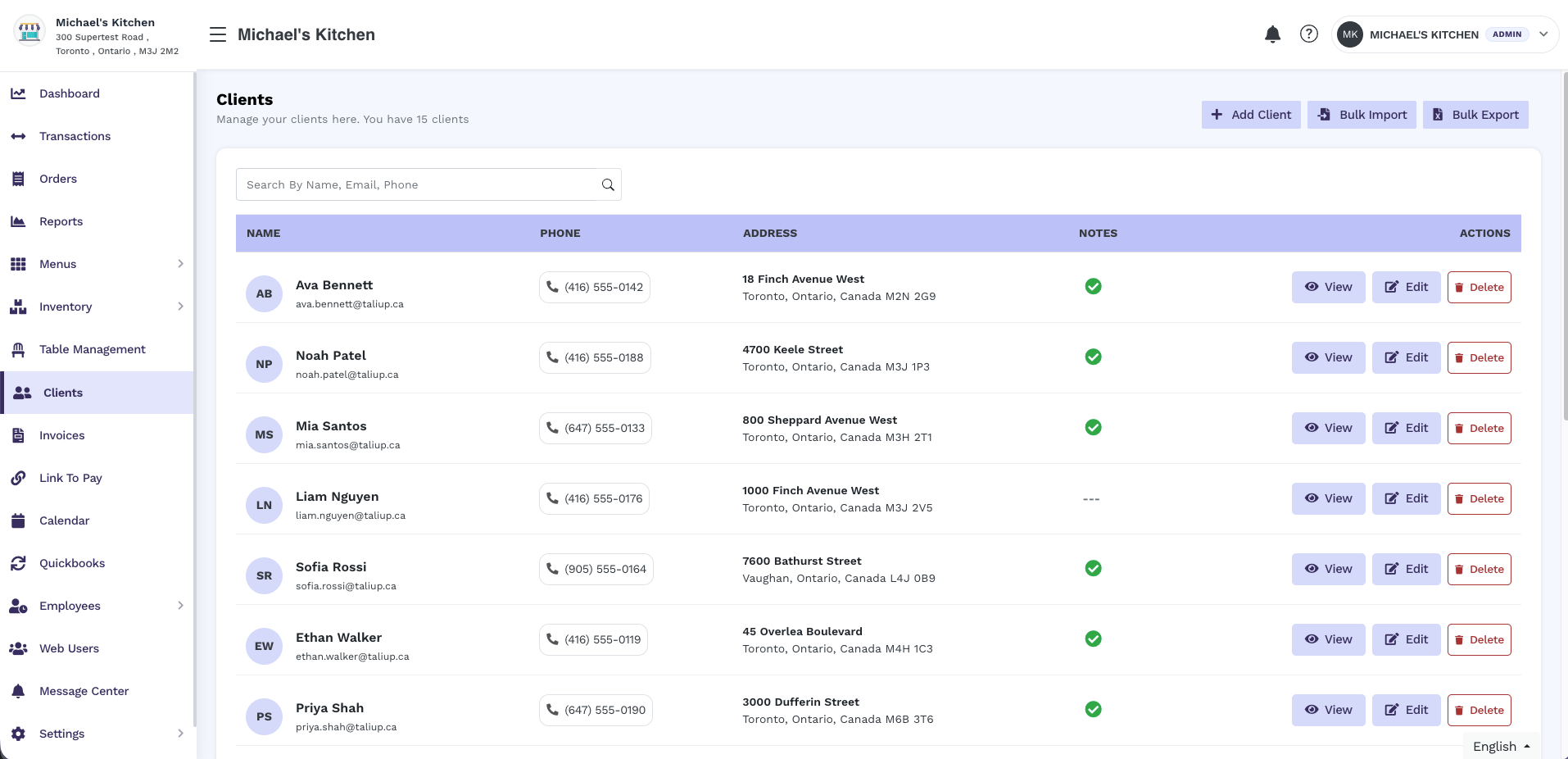Click the Quickbooks sync icon in sidebar
The height and width of the screenshot is (759, 1568).
(x=18, y=563)
